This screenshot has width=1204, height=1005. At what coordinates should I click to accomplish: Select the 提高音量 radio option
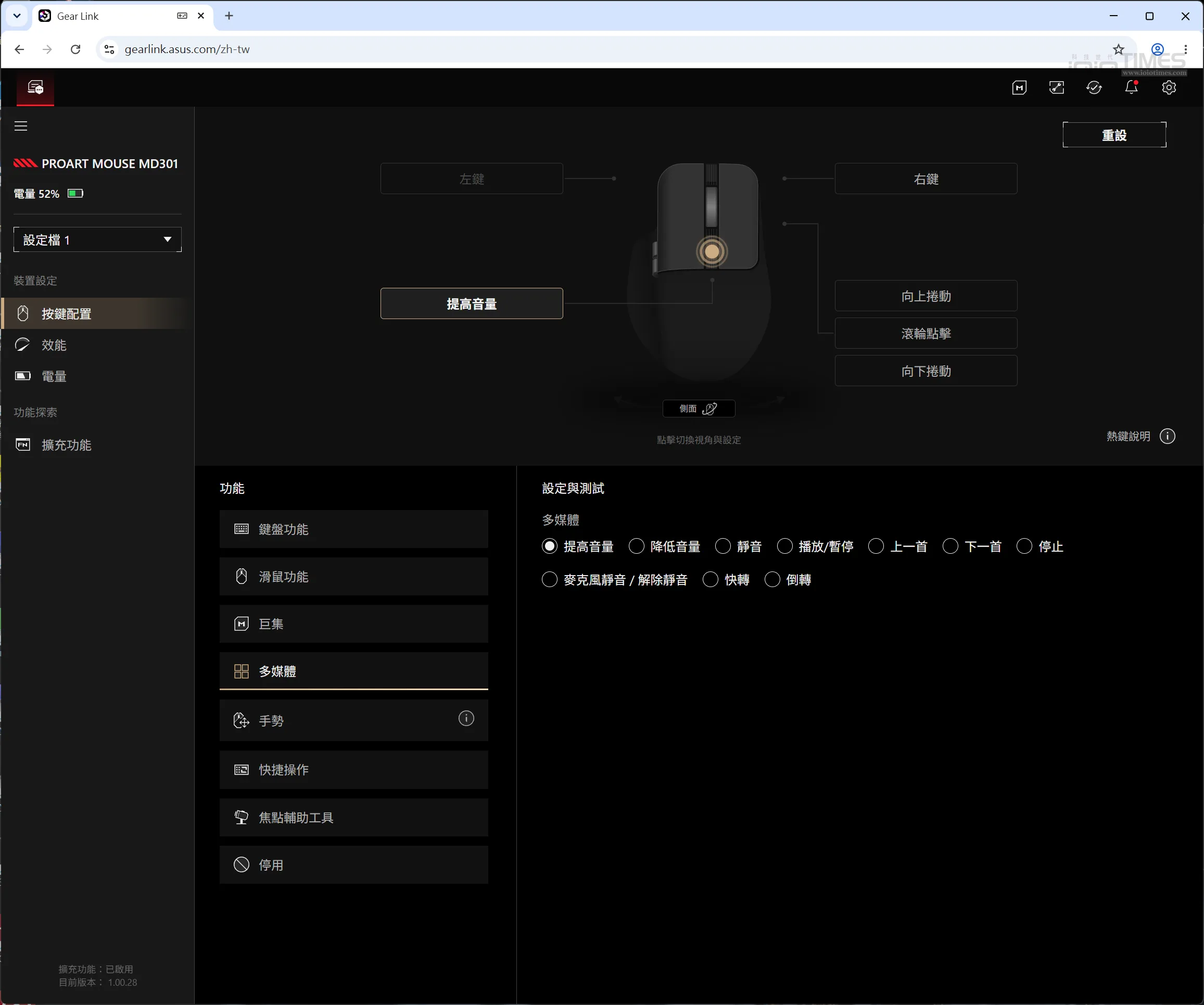coord(549,546)
